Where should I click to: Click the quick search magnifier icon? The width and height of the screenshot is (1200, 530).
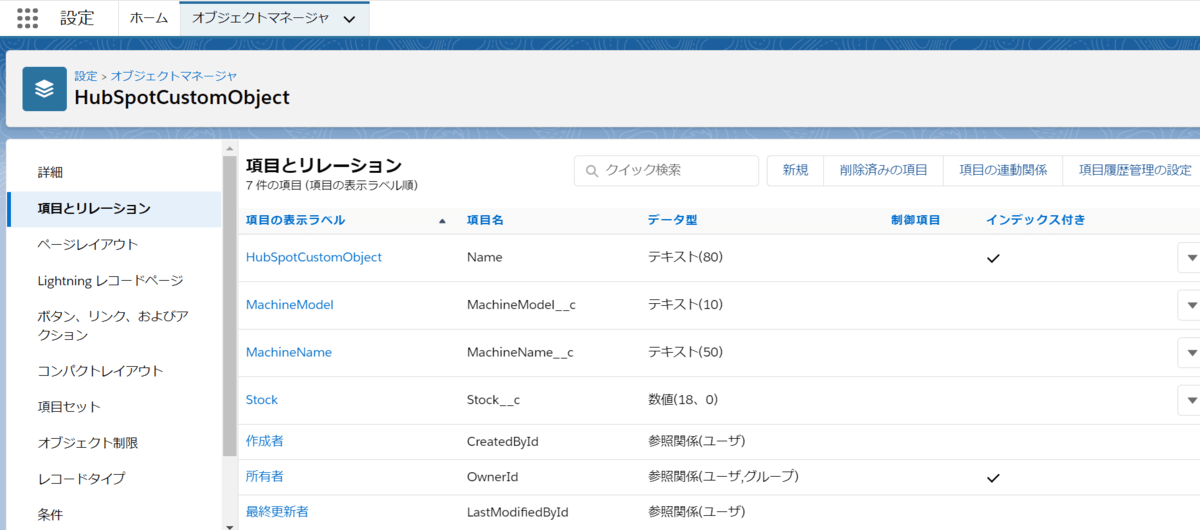591,171
